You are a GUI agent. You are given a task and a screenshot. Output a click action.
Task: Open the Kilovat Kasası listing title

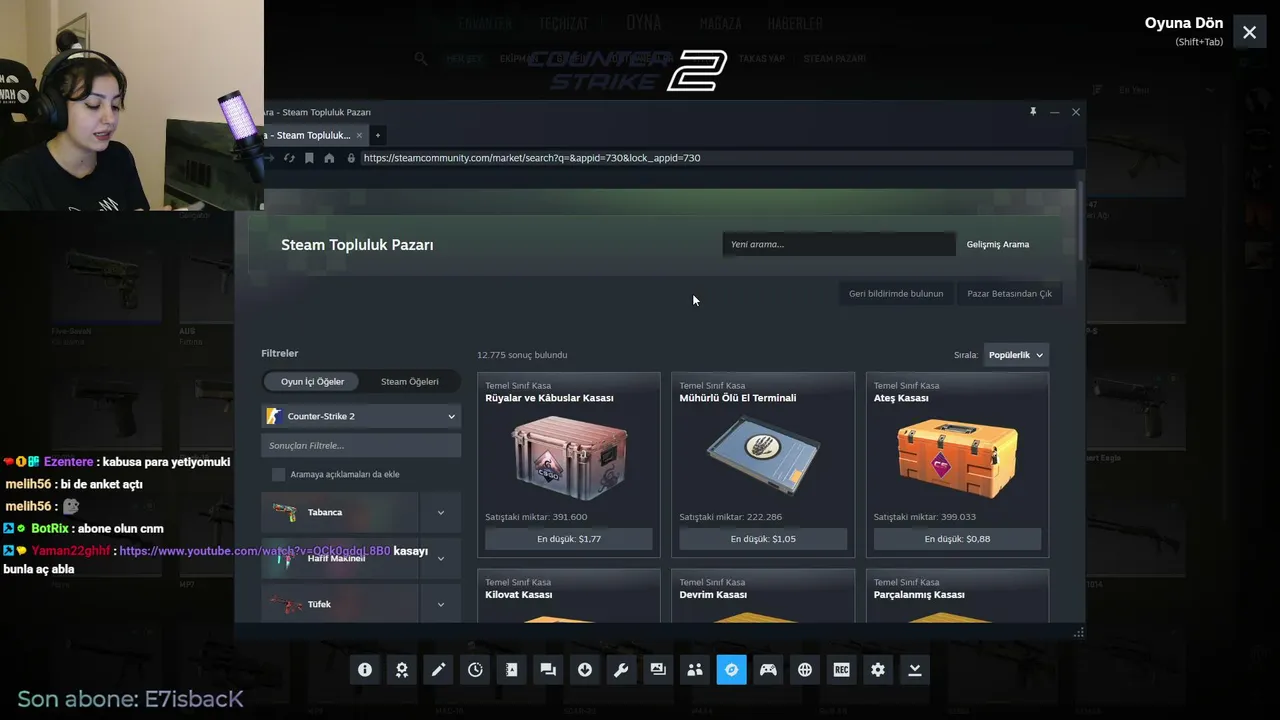519,595
